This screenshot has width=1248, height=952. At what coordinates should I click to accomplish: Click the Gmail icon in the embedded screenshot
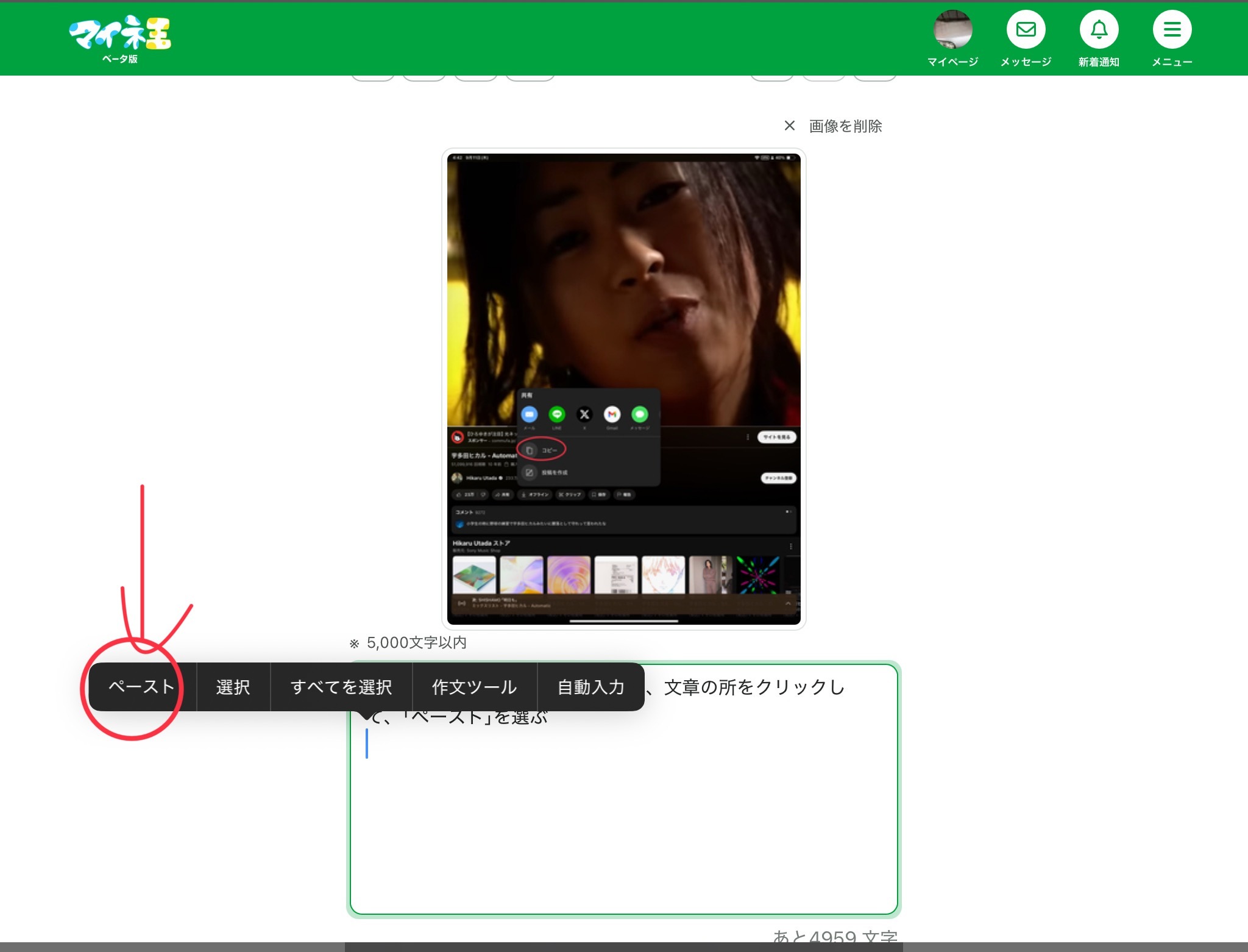[612, 414]
